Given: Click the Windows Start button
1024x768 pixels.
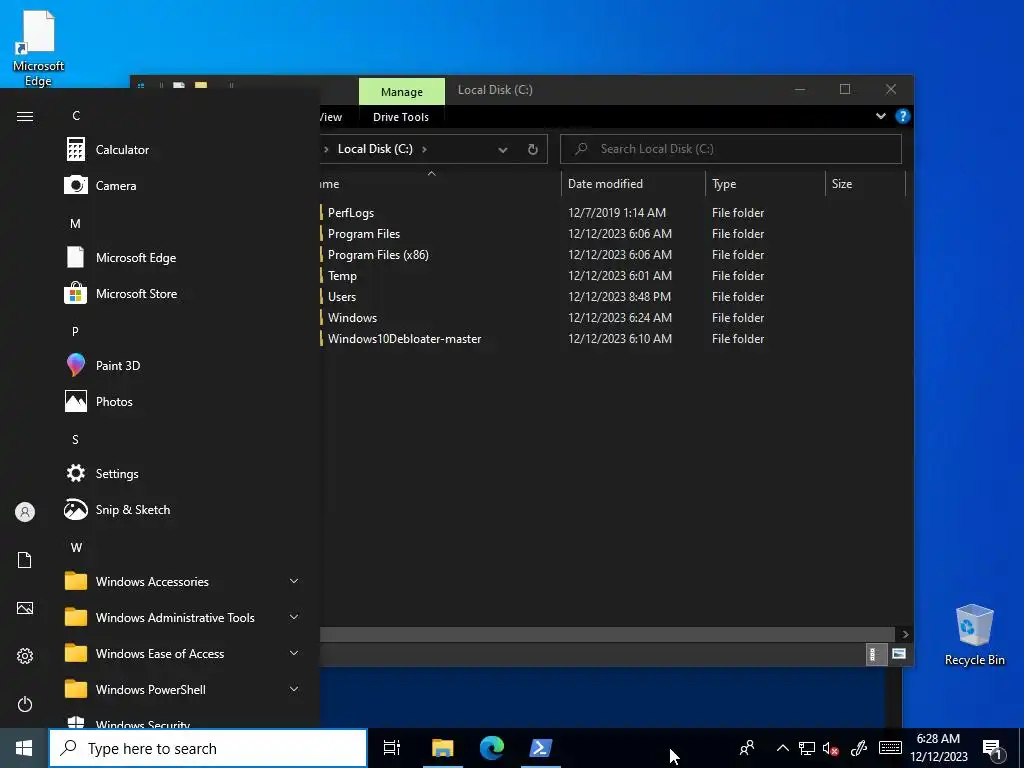Looking at the screenshot, I should (24, 748).
